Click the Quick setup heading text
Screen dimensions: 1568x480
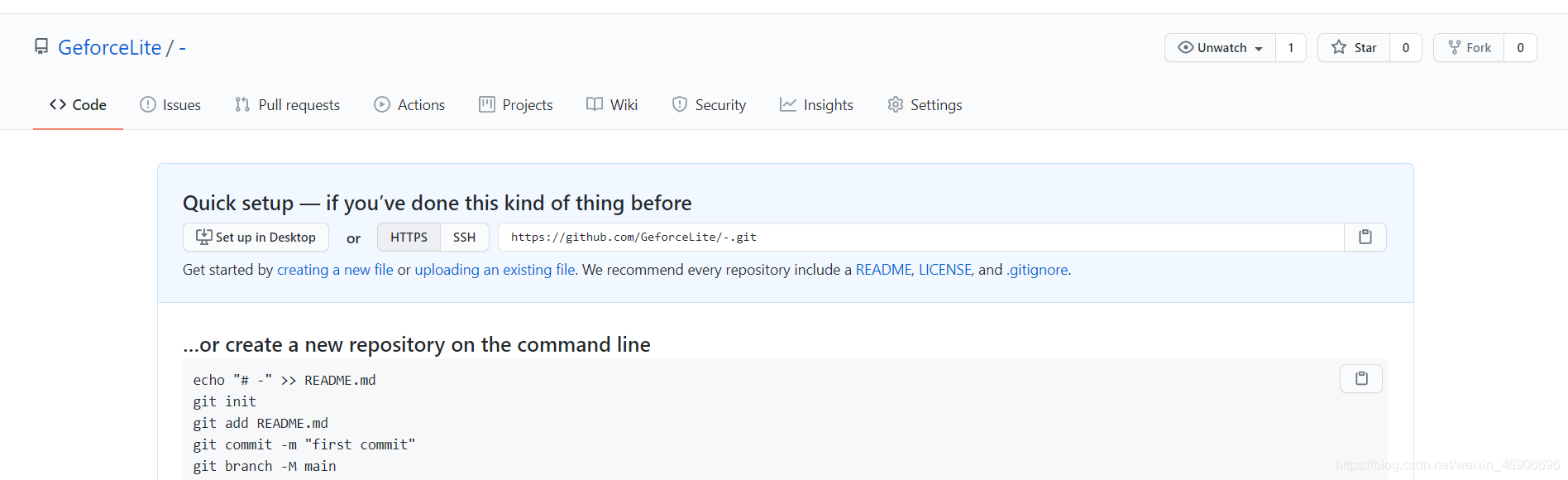(x=437, y=203)
